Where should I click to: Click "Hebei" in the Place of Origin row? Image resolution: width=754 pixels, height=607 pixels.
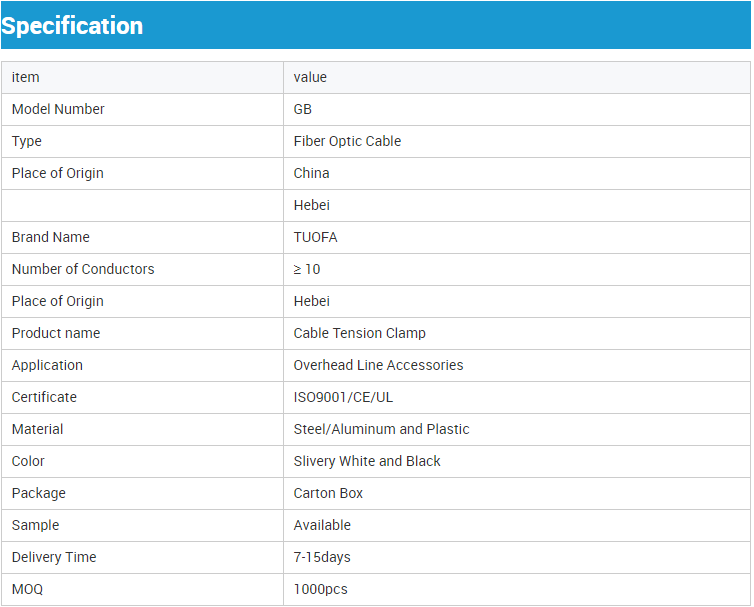(312, 301)
